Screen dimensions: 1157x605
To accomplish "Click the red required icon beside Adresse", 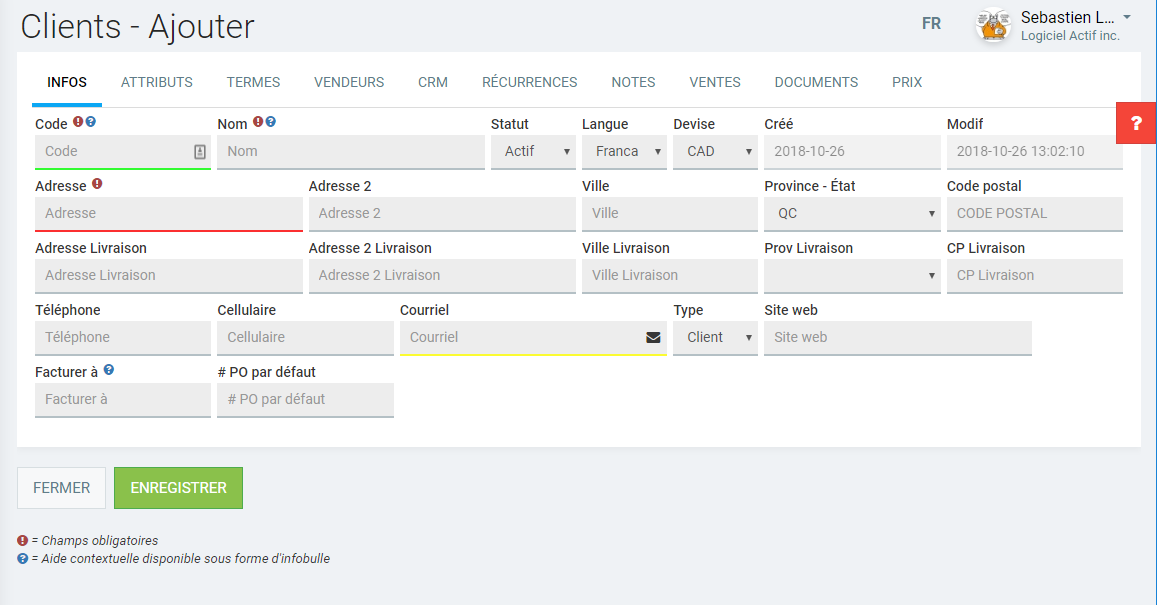I will pos(97,184).
